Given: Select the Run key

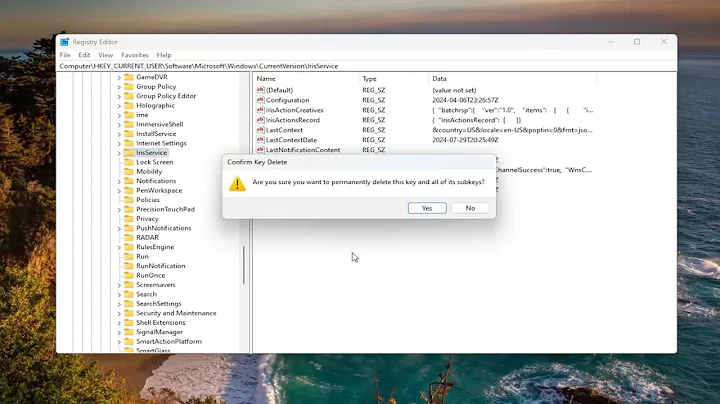Looking at the screenshot, I should (x=142, y=256).
